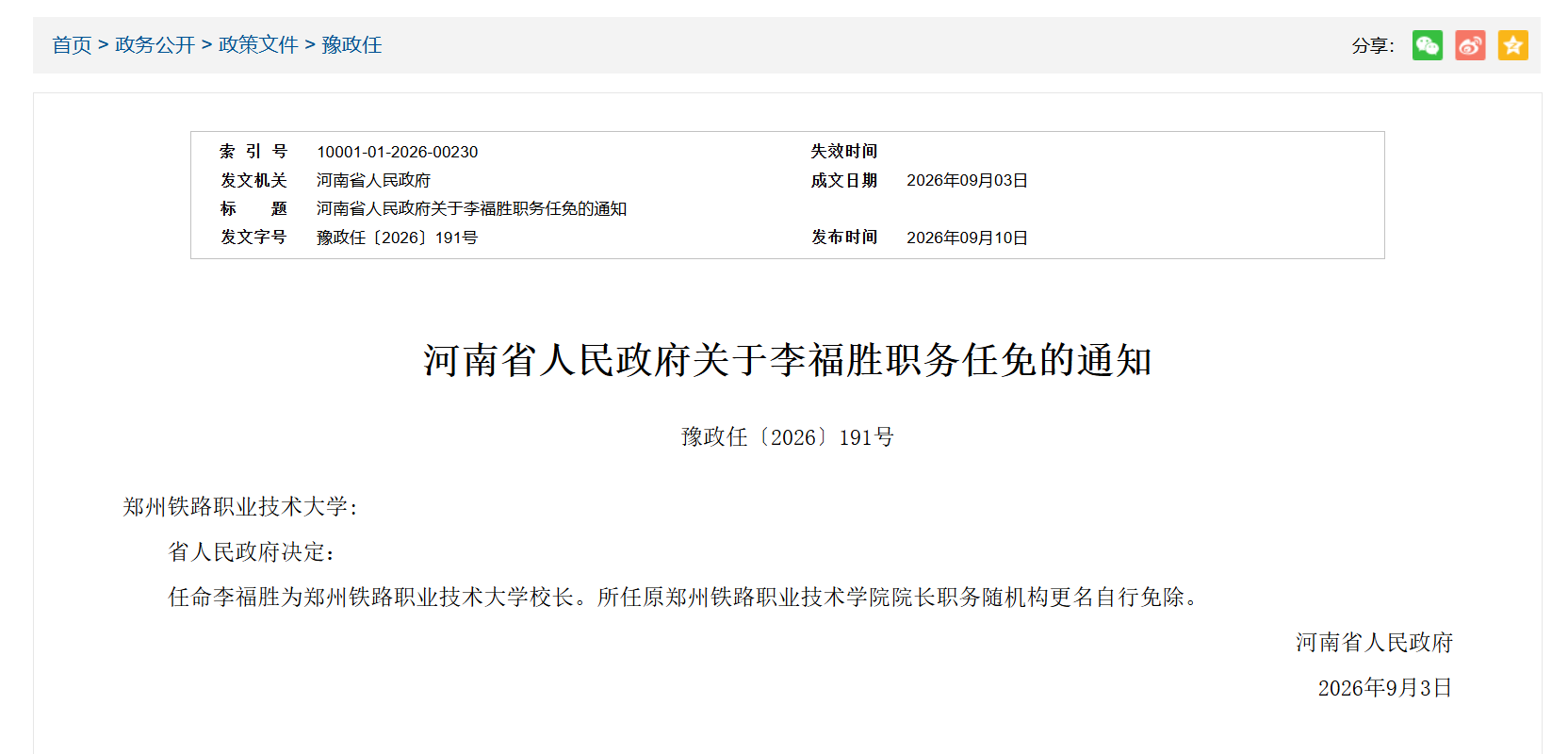Click the signing date 2026年9月3日

coord(1385,688)
